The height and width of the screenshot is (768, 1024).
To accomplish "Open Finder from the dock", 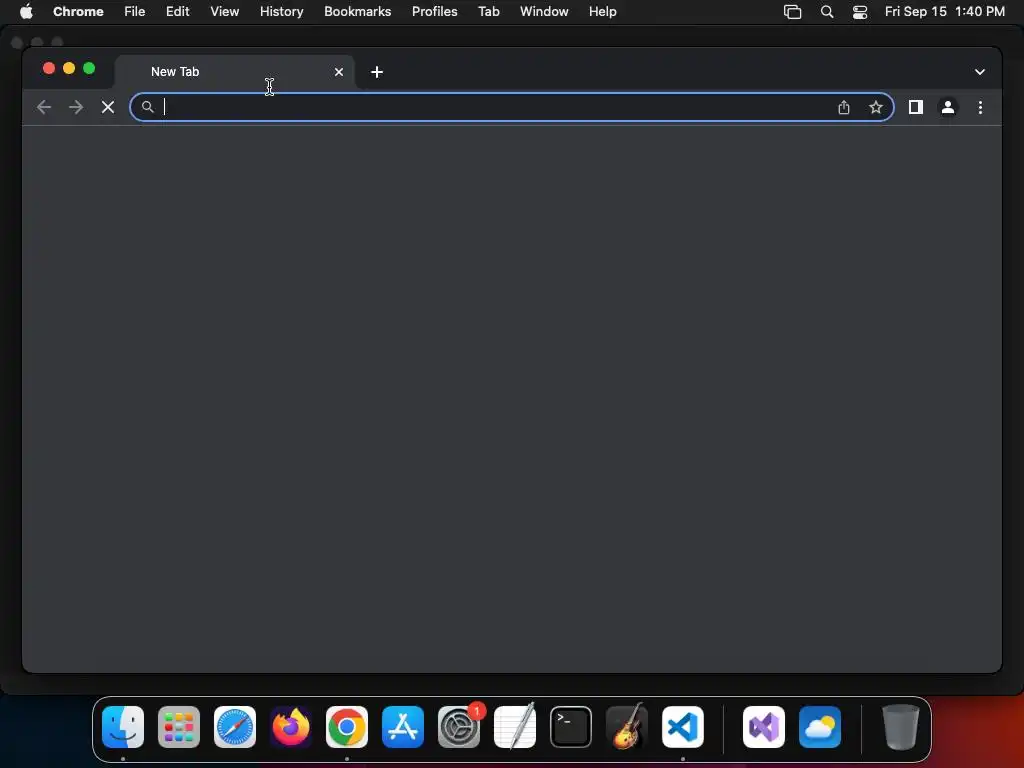I will click(x=123, y=727).
